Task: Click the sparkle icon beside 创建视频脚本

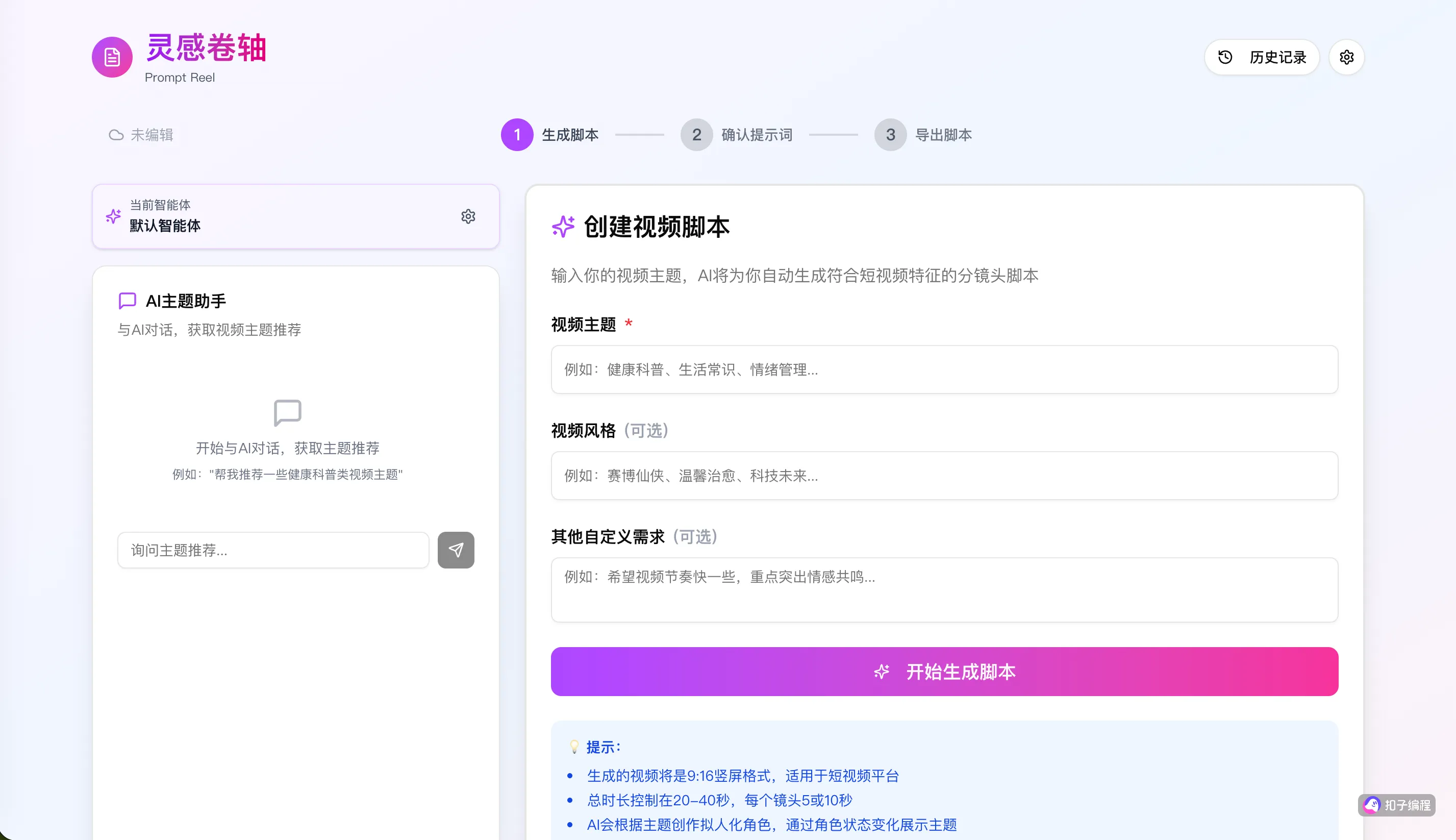Action: (563, 226)
